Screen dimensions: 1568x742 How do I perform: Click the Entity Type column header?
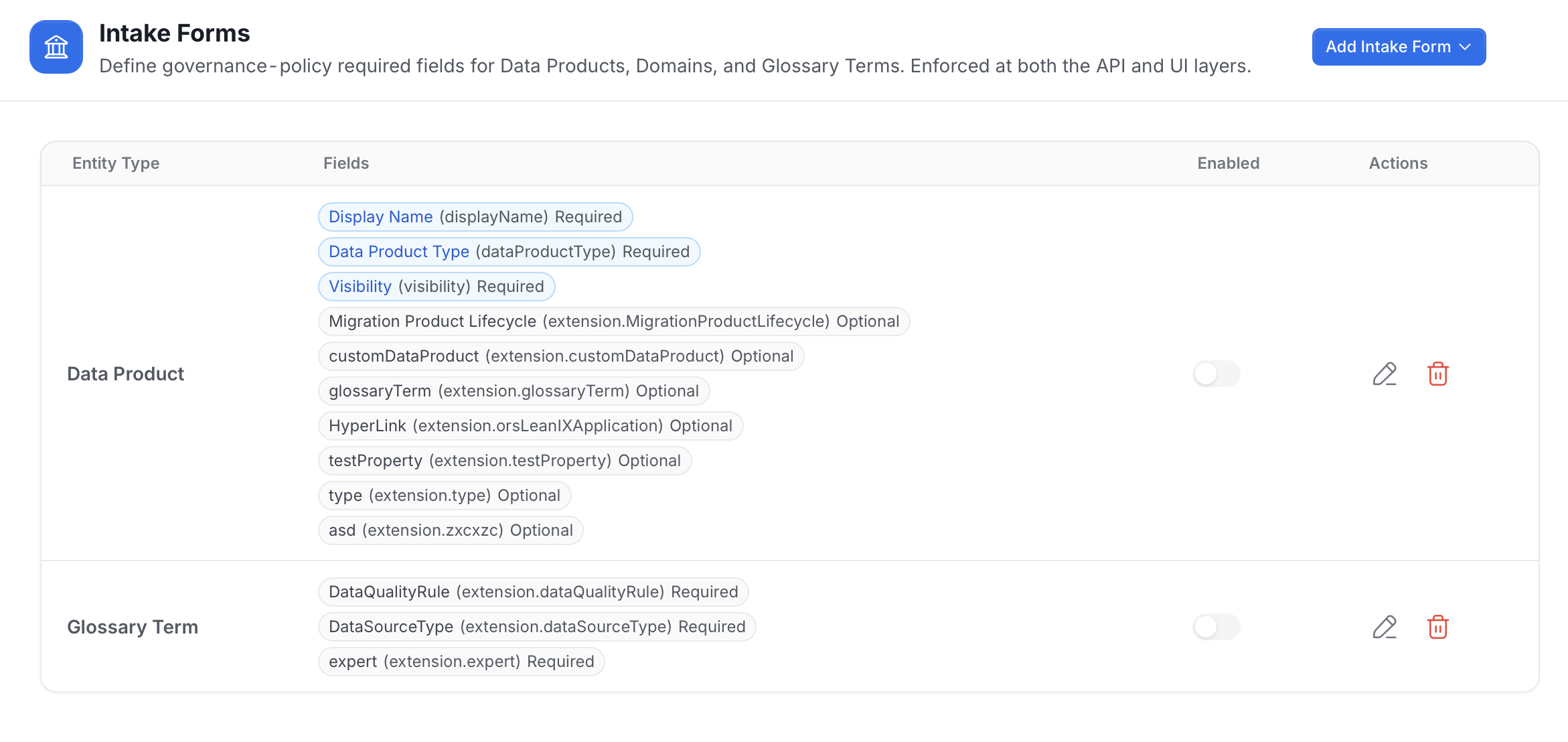click(116, 163)
